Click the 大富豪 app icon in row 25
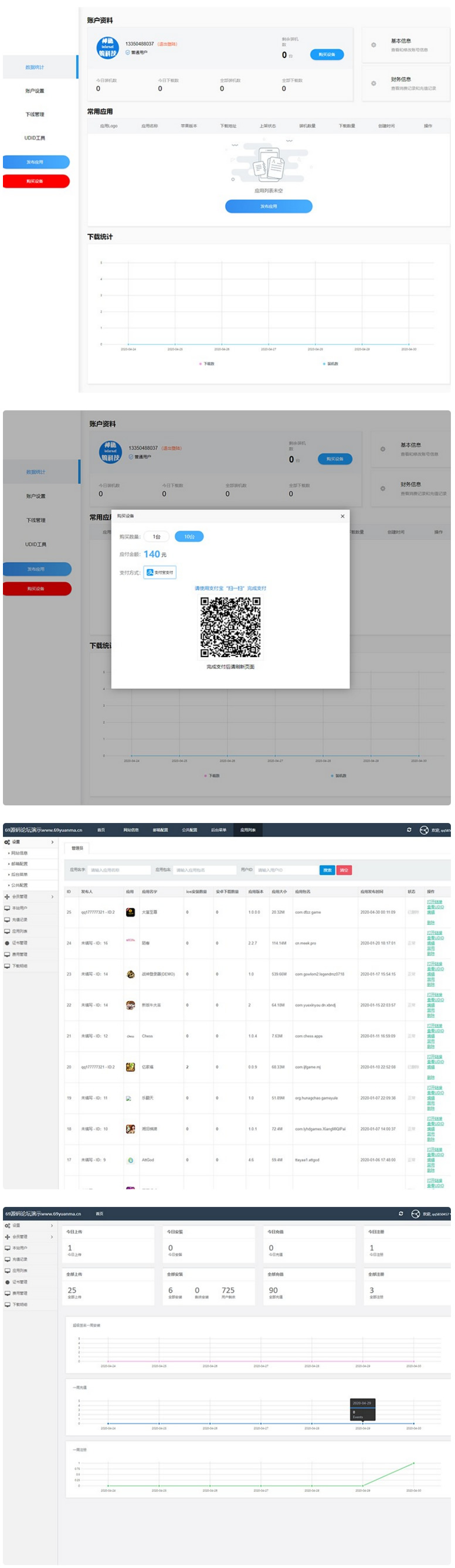455x1568 pixels. click(x=130, y=912)
